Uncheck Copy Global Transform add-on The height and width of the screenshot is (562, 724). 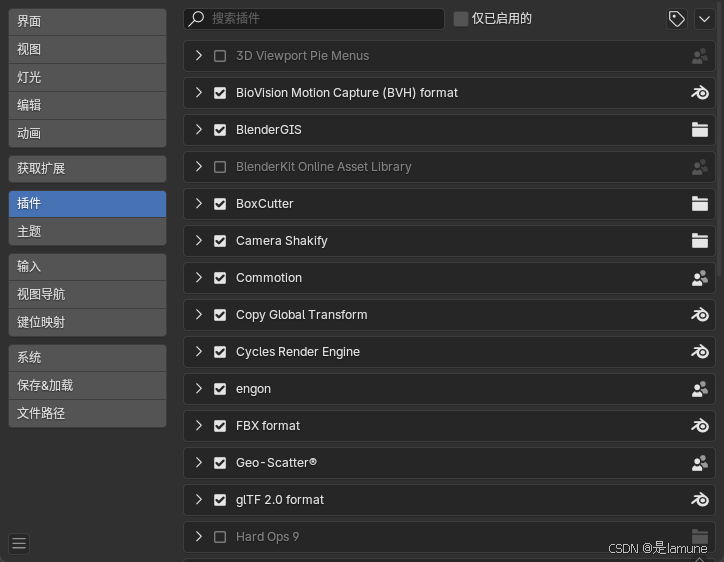pos(220,315)
